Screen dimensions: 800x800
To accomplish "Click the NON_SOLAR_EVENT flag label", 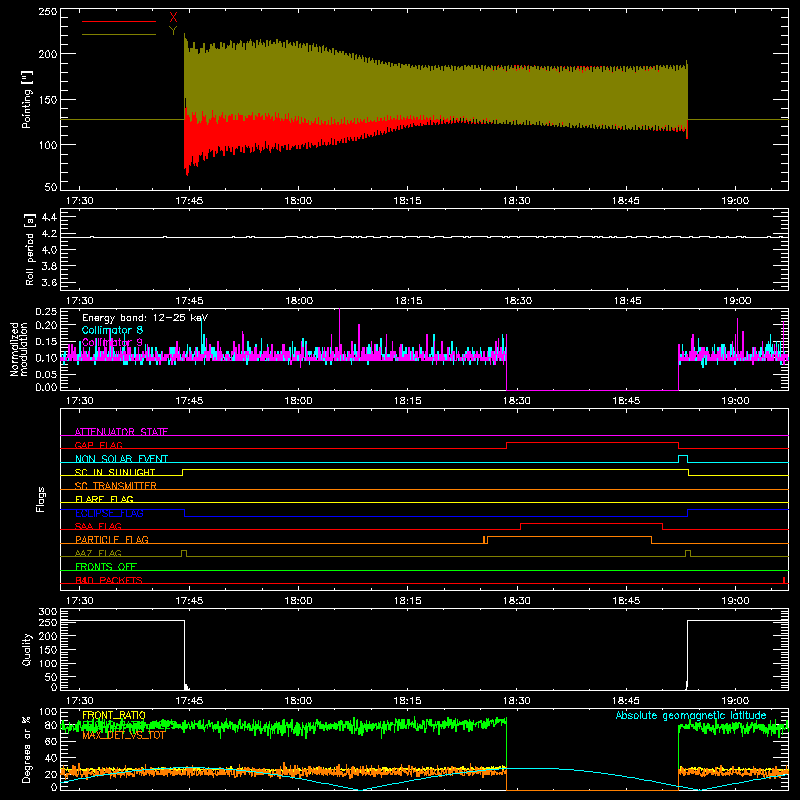I will click(121, 459).
